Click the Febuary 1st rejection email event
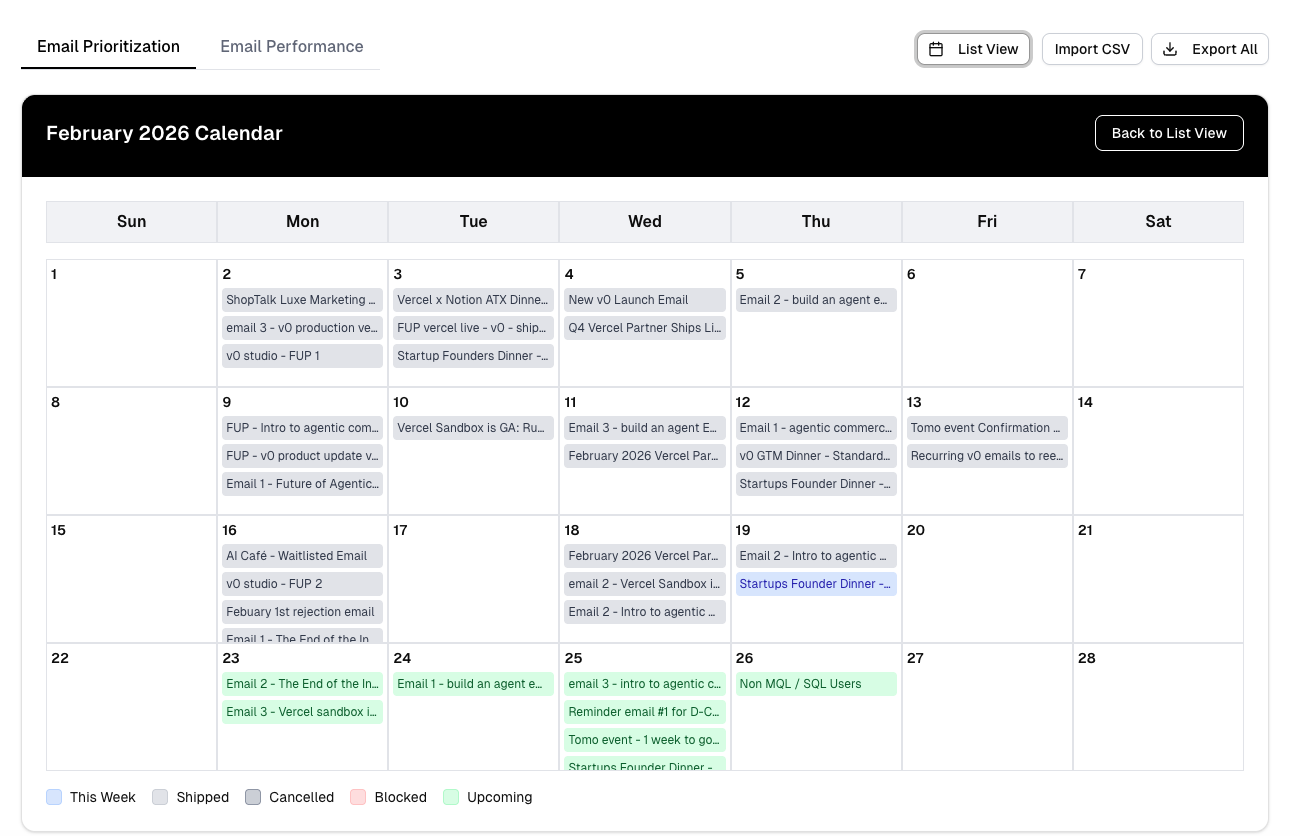1300x836 pixels. coord(302,611)
